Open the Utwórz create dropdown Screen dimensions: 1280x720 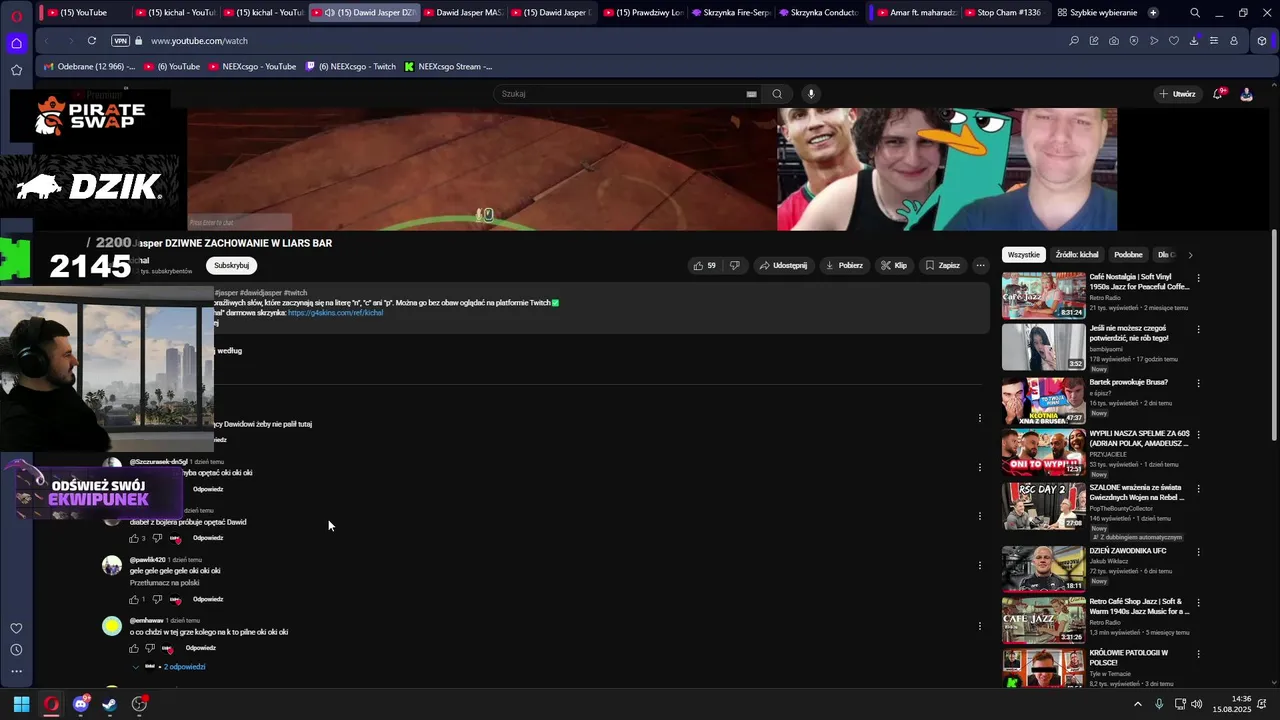click(x=1177, y=94)
